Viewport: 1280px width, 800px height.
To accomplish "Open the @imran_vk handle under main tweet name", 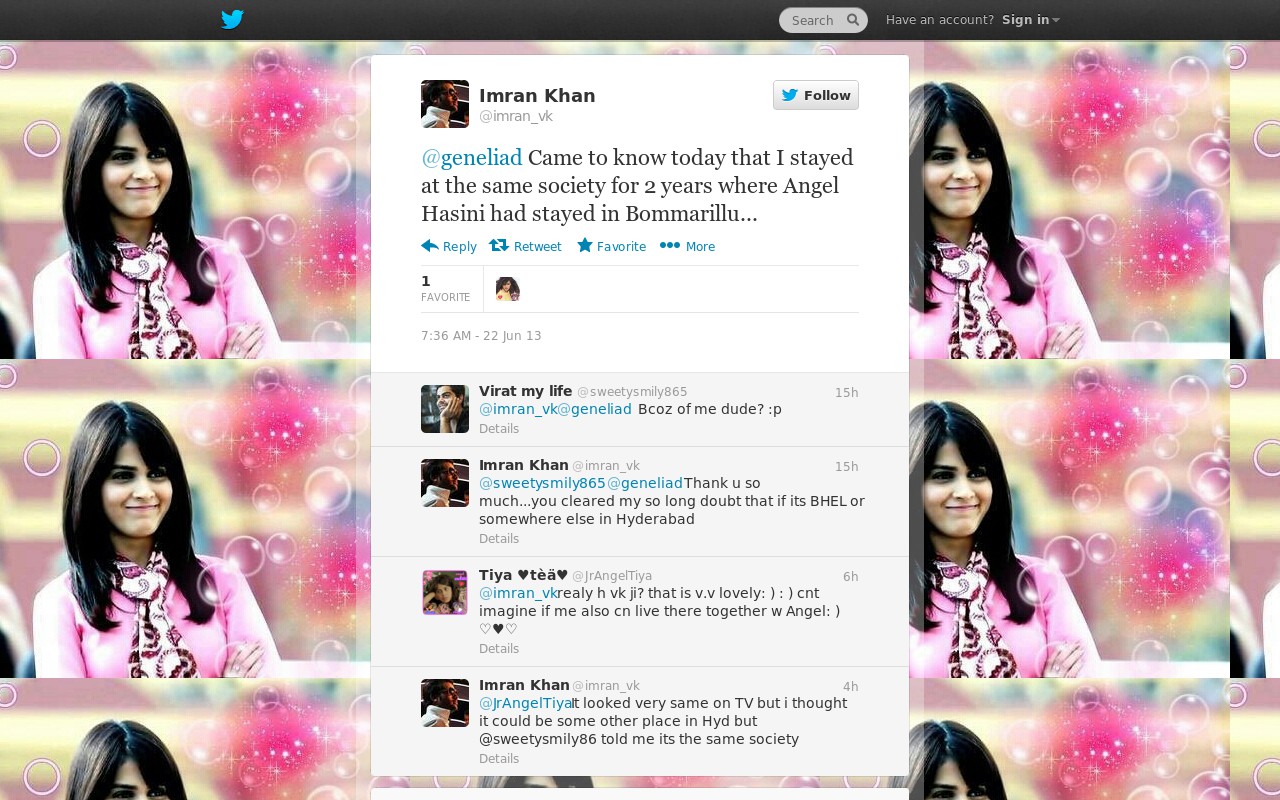I will 516,116.
